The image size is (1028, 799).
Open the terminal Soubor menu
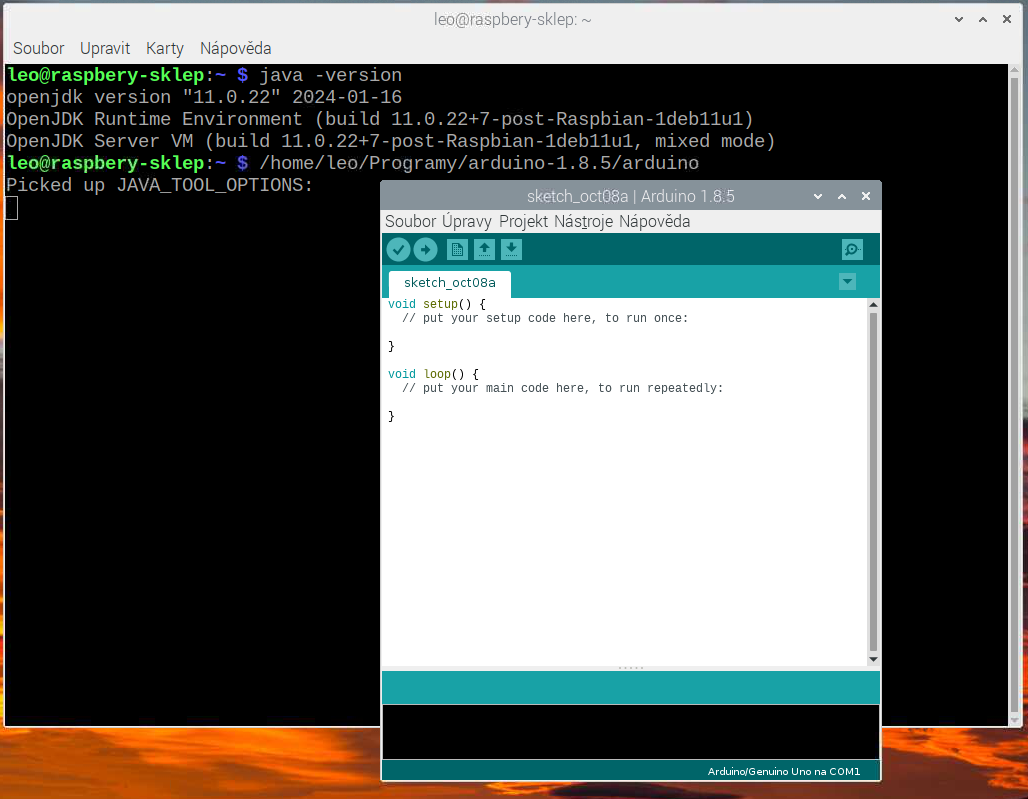(x=39, y=49)
